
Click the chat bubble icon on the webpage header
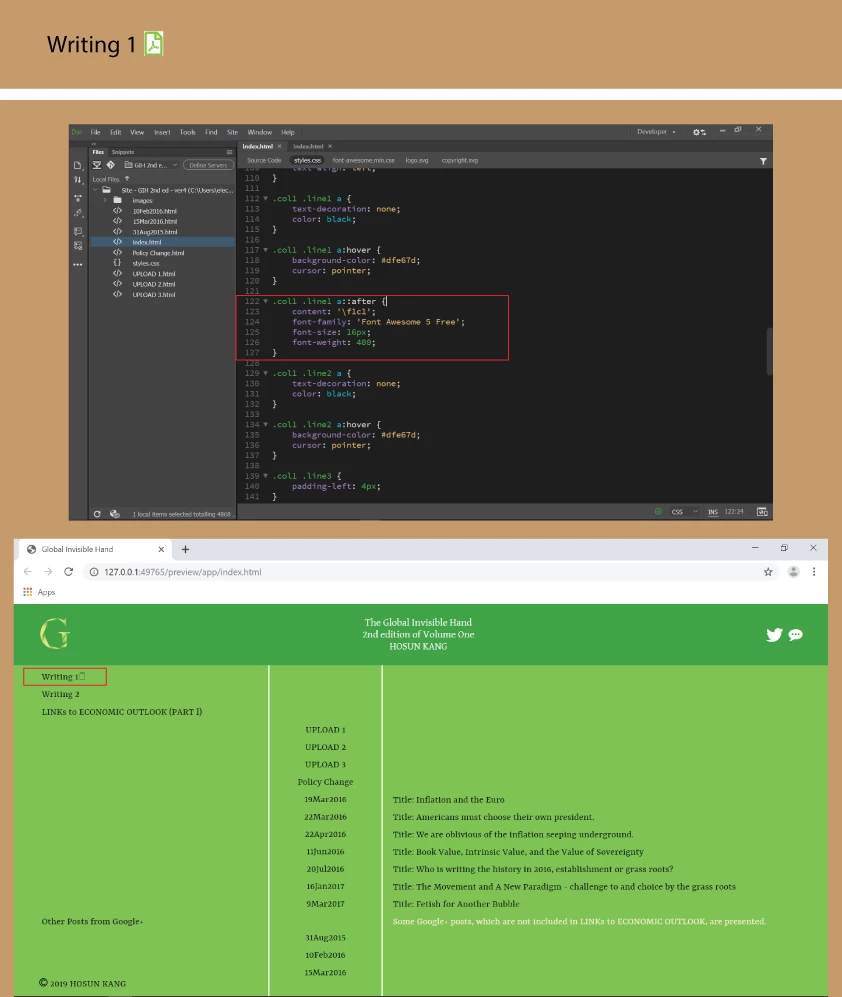796,635
